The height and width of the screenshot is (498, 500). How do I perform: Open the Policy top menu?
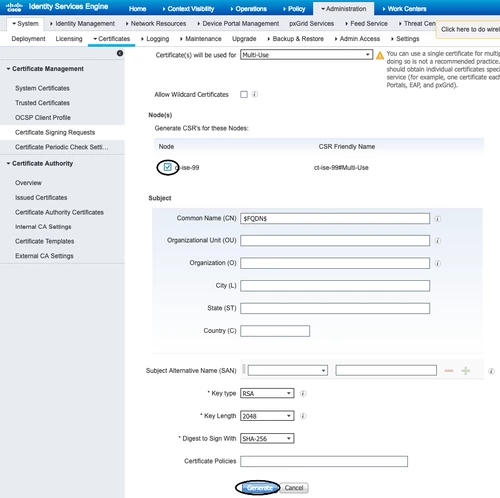294,9
